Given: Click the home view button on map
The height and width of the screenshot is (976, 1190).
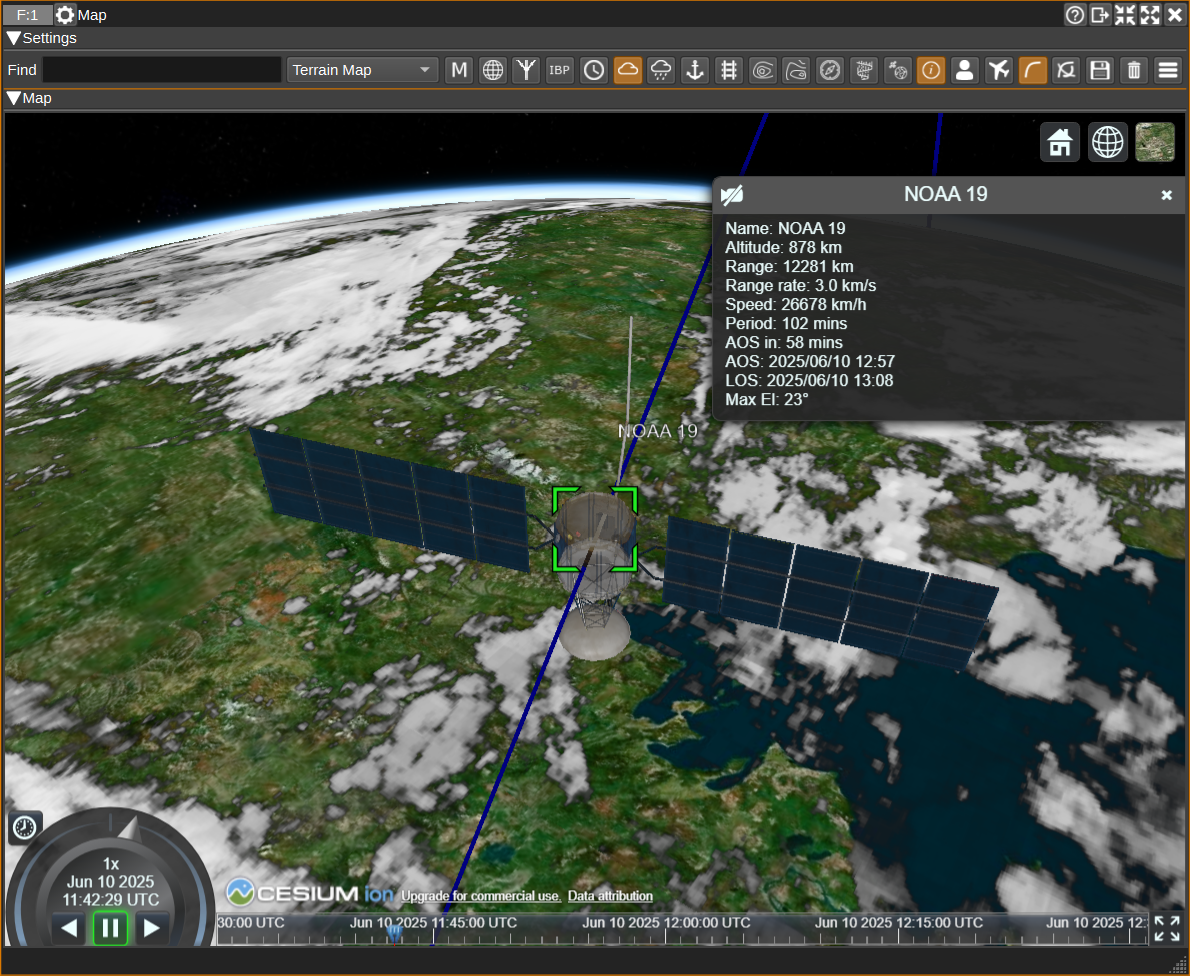Looking at the screenshot, I should [1060, 142].
